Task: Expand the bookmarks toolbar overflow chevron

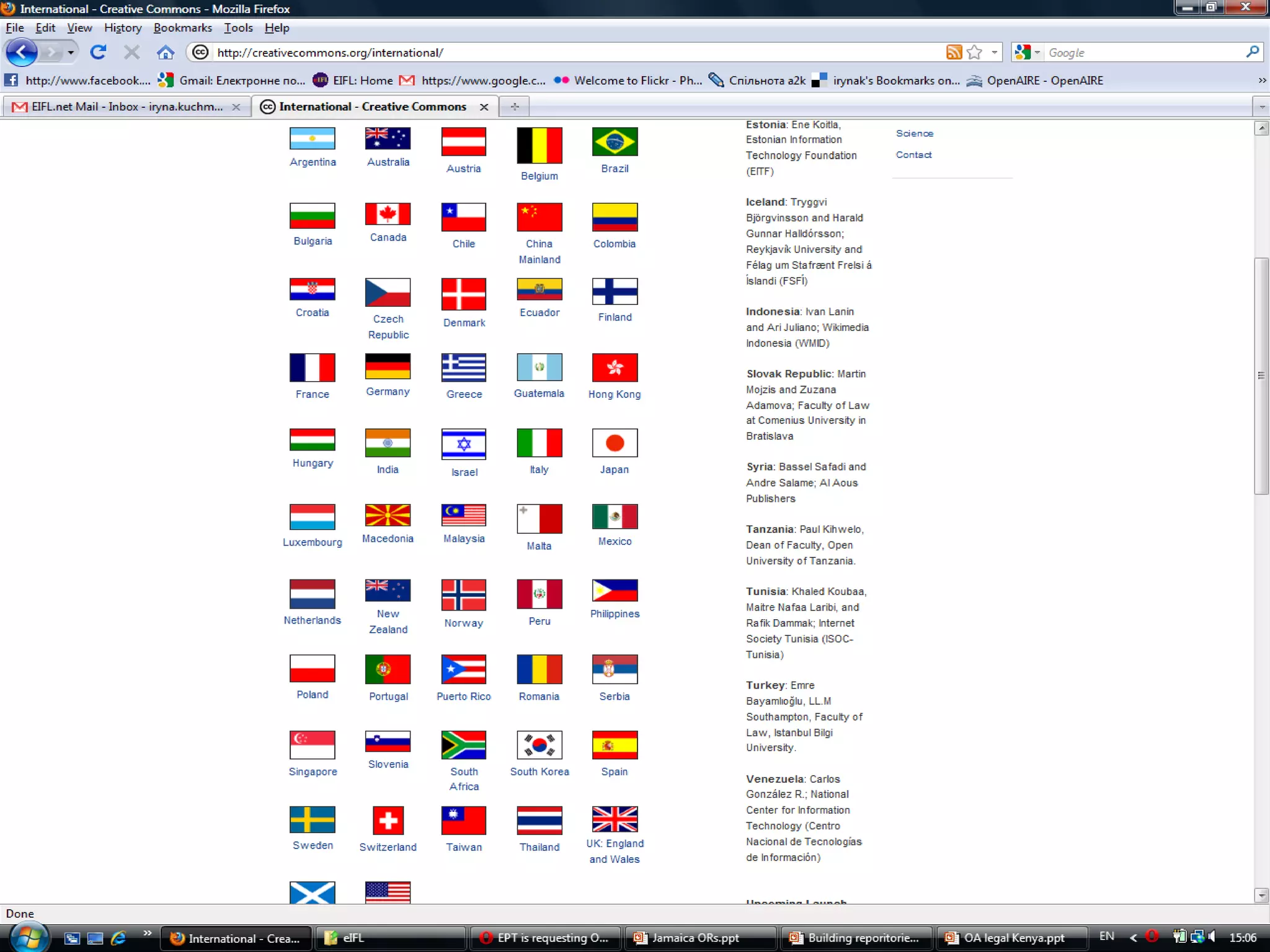Action: (1262, 81)
